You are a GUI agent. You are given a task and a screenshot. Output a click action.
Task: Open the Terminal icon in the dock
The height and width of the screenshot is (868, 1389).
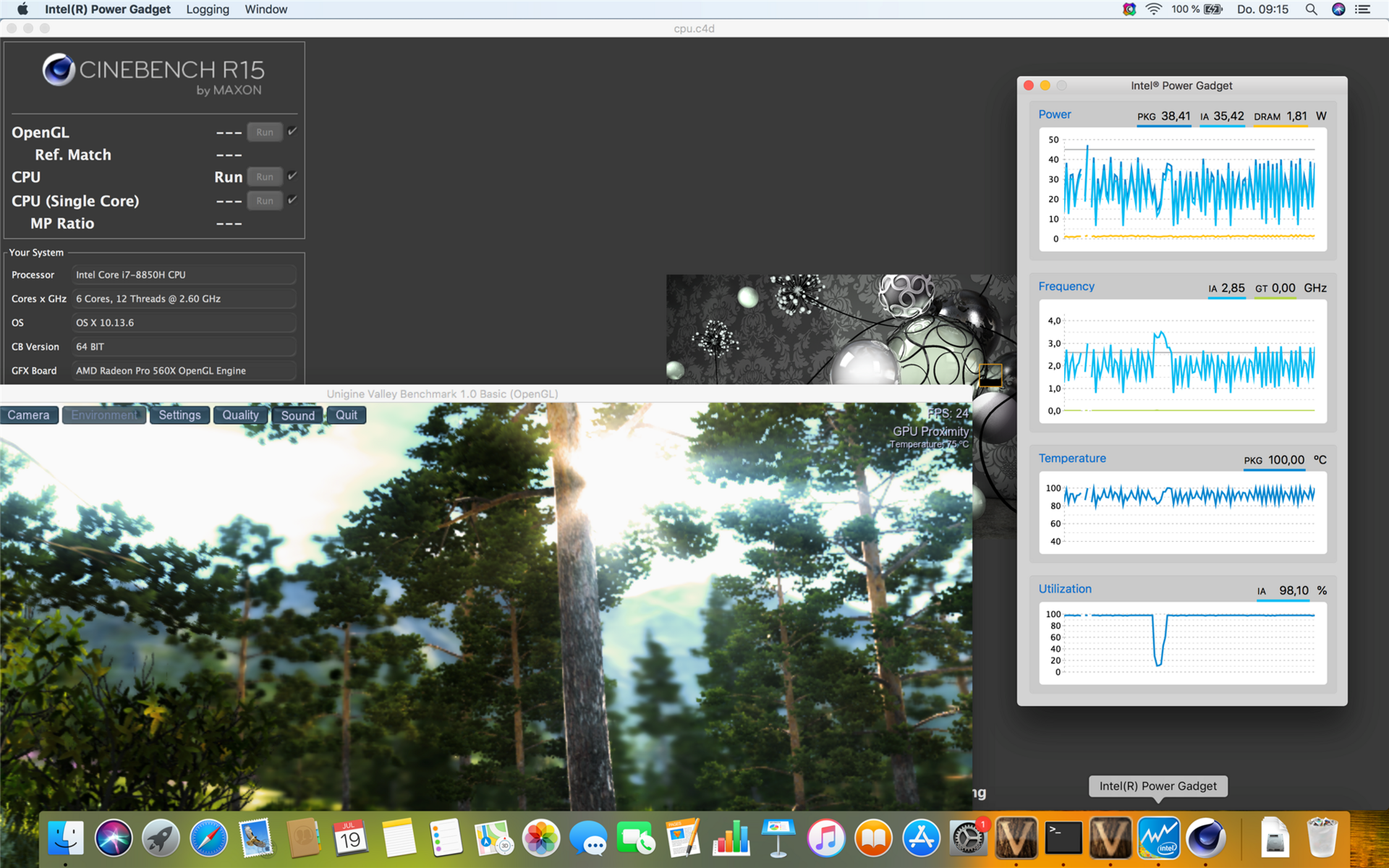(x=1063, y=838)
